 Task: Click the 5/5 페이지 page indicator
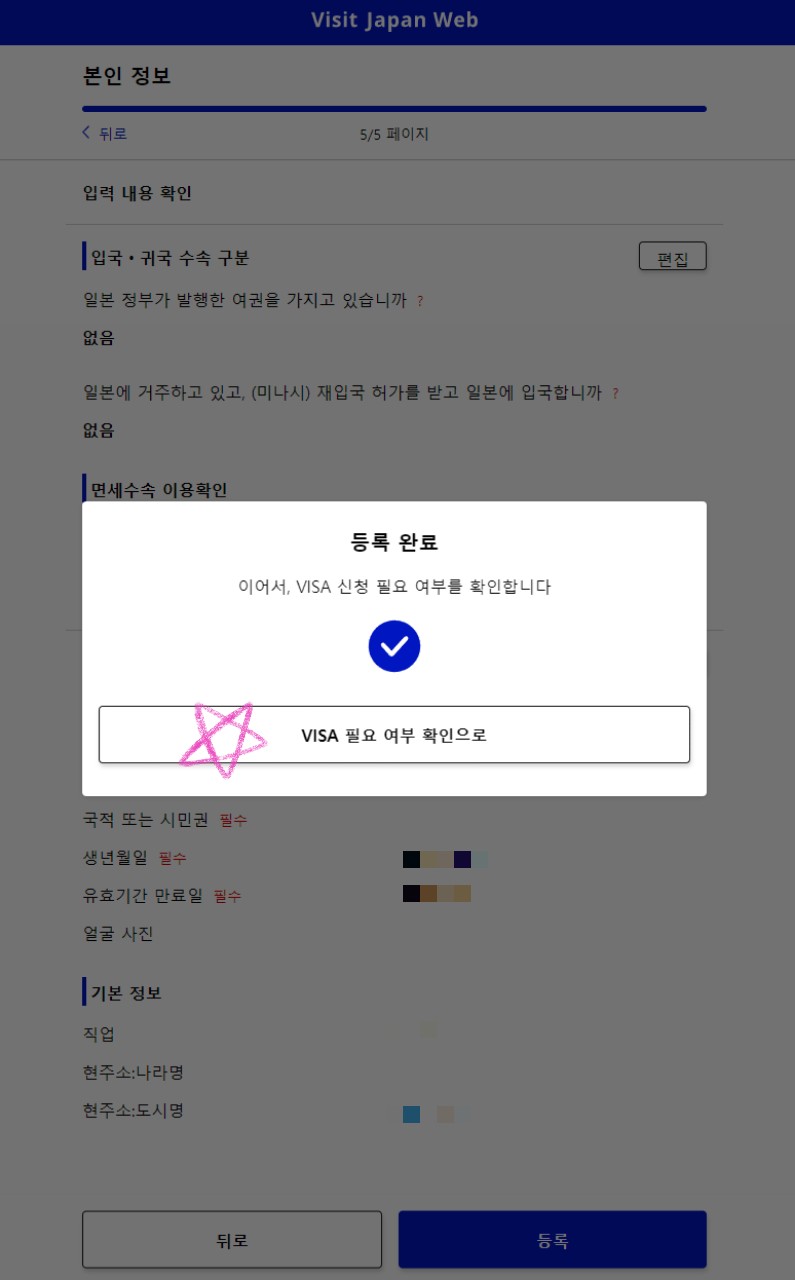394,134
